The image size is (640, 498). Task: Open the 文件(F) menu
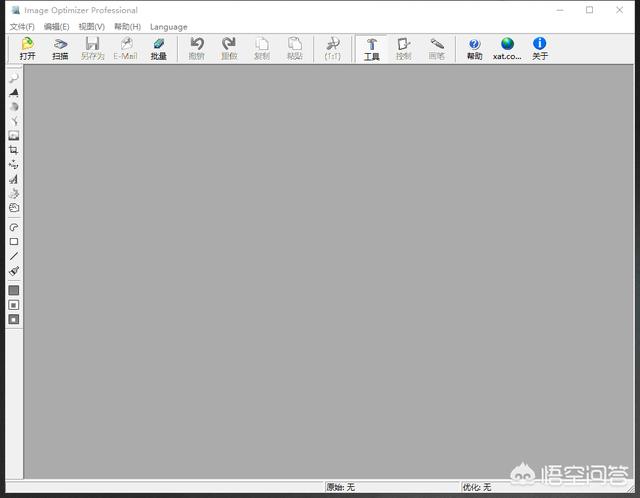click(22, 27)
